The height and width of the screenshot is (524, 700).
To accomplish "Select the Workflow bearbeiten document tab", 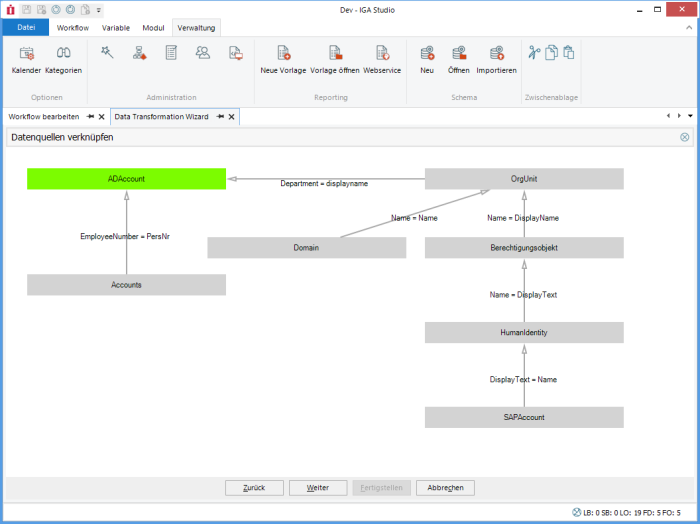I will [44, 117].
